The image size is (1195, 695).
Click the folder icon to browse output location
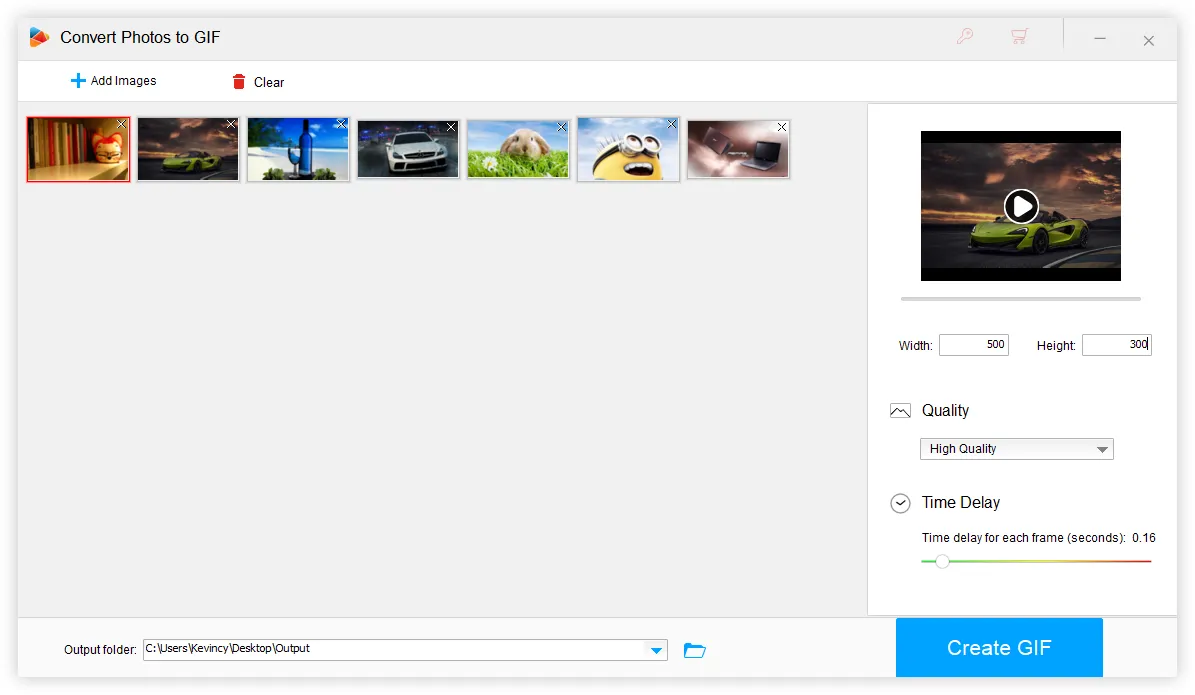tap(694, 649)
